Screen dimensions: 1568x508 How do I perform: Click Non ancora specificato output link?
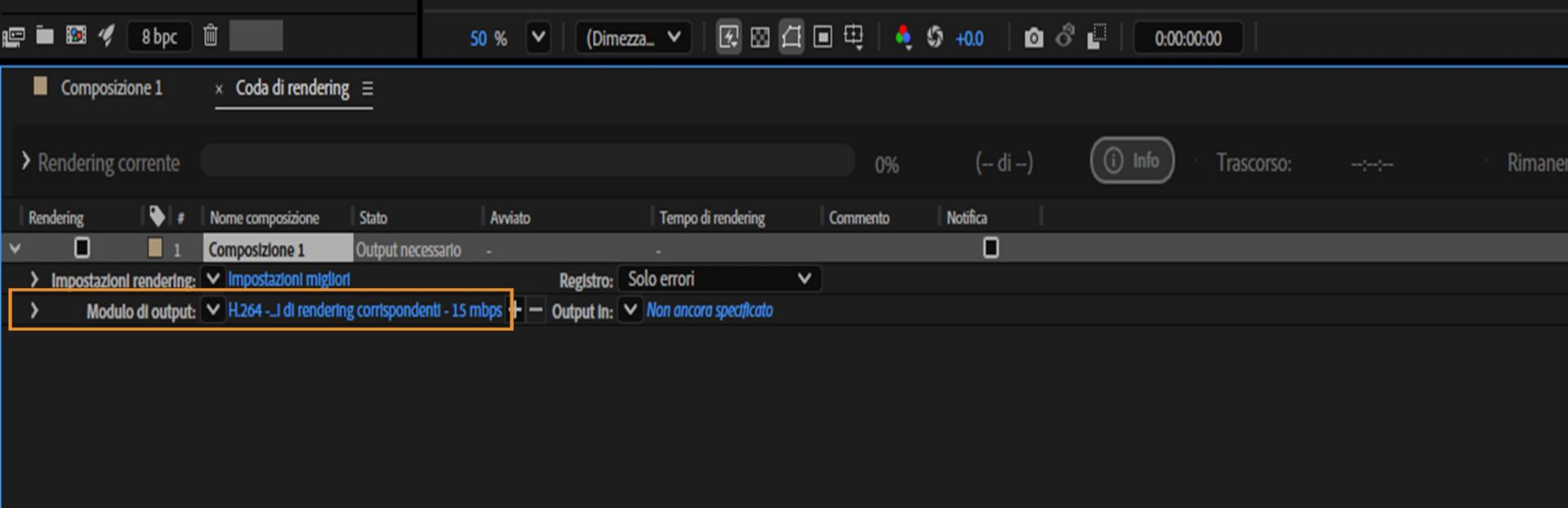pos(710,310)
